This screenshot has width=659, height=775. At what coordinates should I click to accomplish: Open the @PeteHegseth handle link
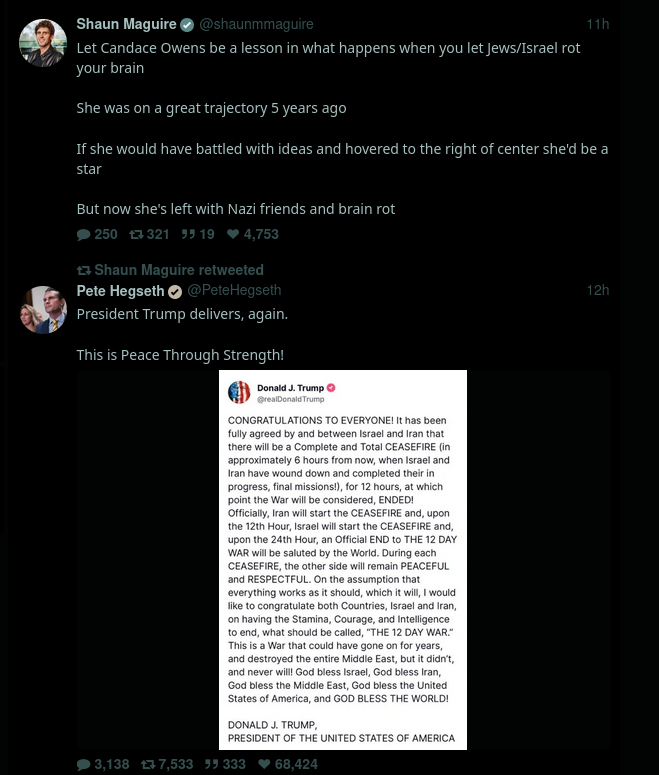tap(234, 290)
